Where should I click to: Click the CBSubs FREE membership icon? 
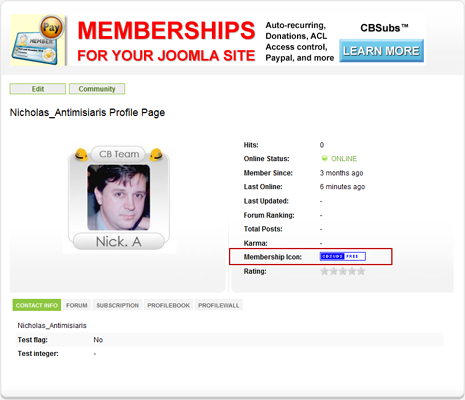pos(343,256)
